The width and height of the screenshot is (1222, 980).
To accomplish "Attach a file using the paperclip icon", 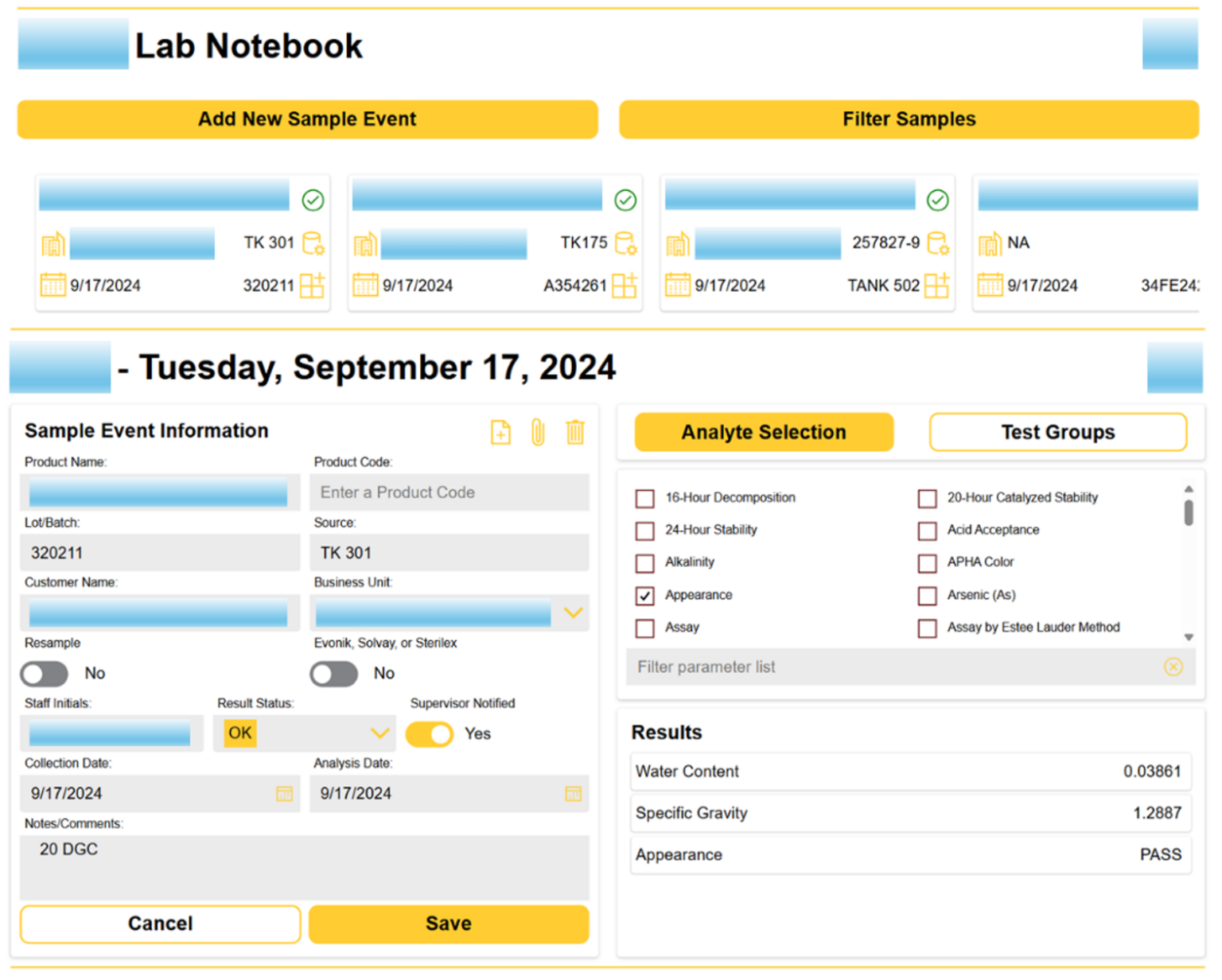I will click(538, 433).
